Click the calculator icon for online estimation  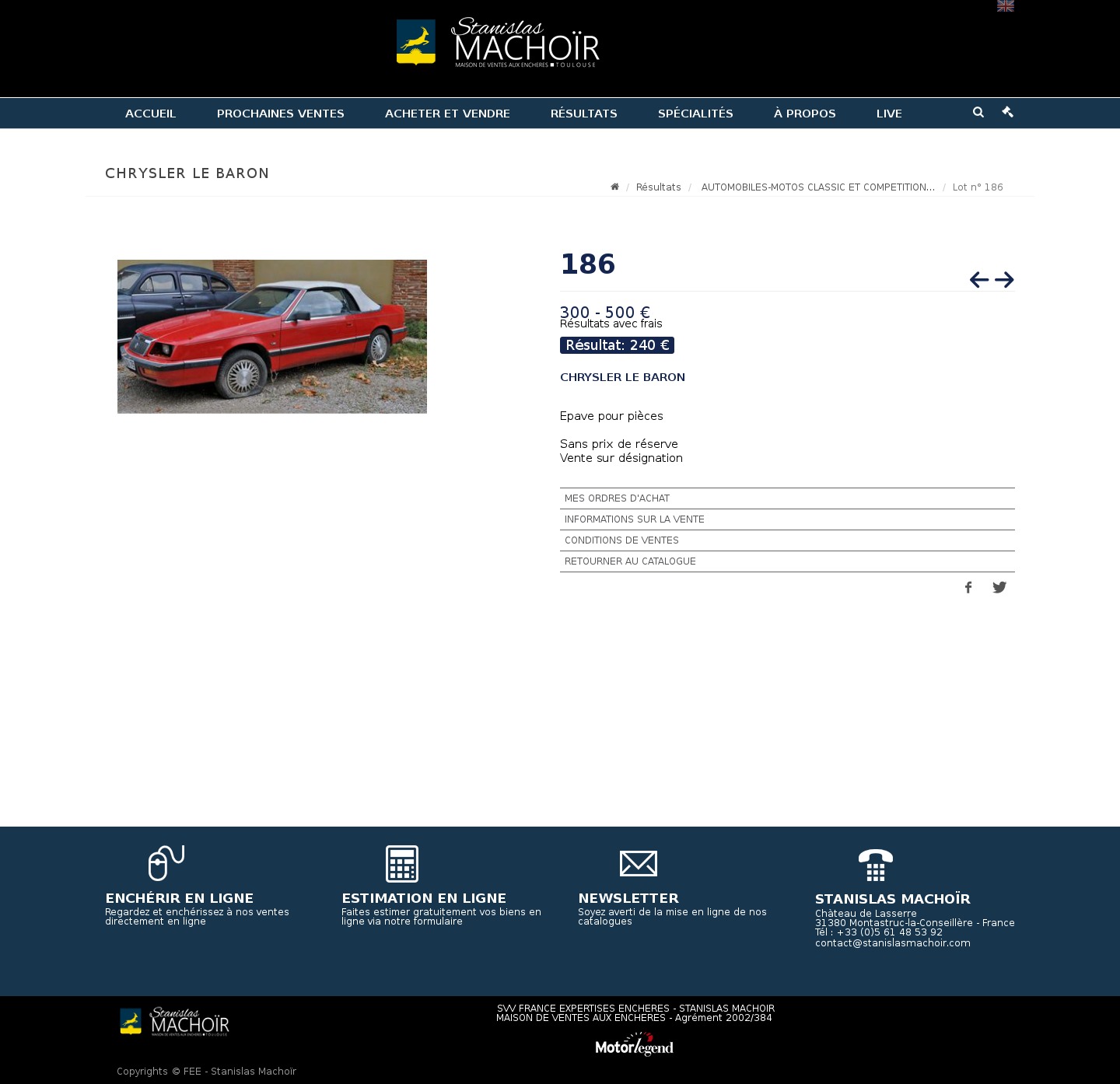coord(402,864)
